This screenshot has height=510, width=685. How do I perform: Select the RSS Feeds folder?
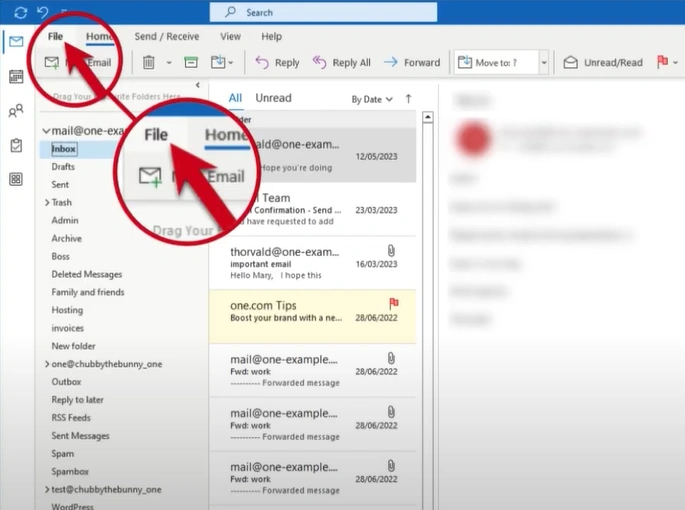[71, 417]
